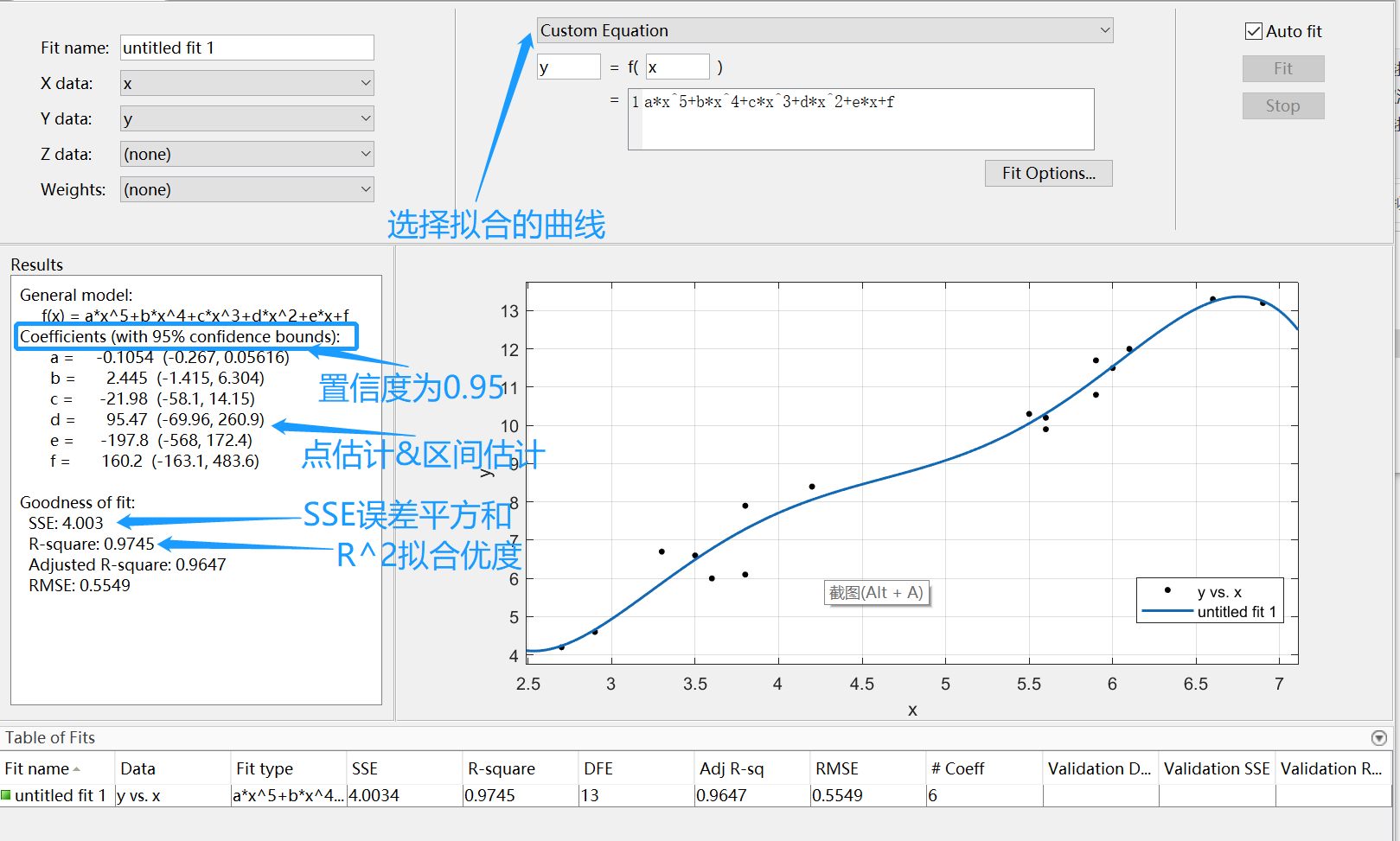Click the Data column header
Viewport: 1400px width, 841px height.
(173, 768)
